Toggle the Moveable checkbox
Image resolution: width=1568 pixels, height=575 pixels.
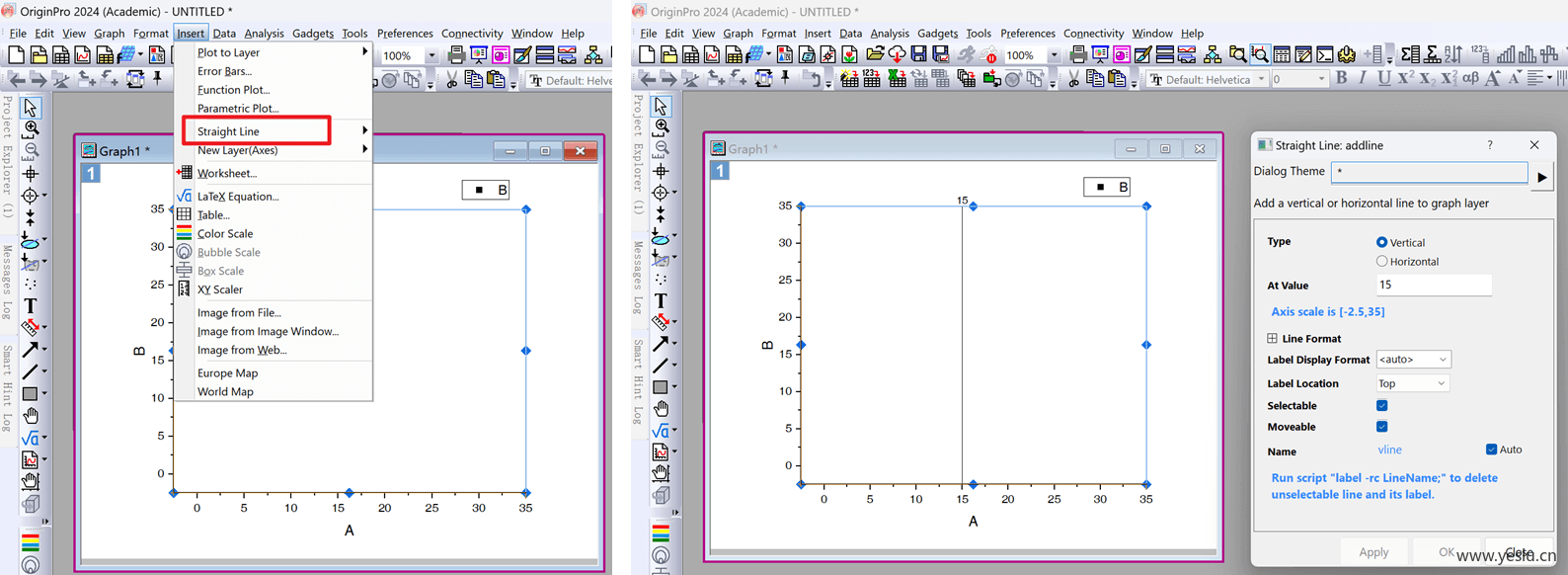pyautogui.click(x=1381, y=426)
